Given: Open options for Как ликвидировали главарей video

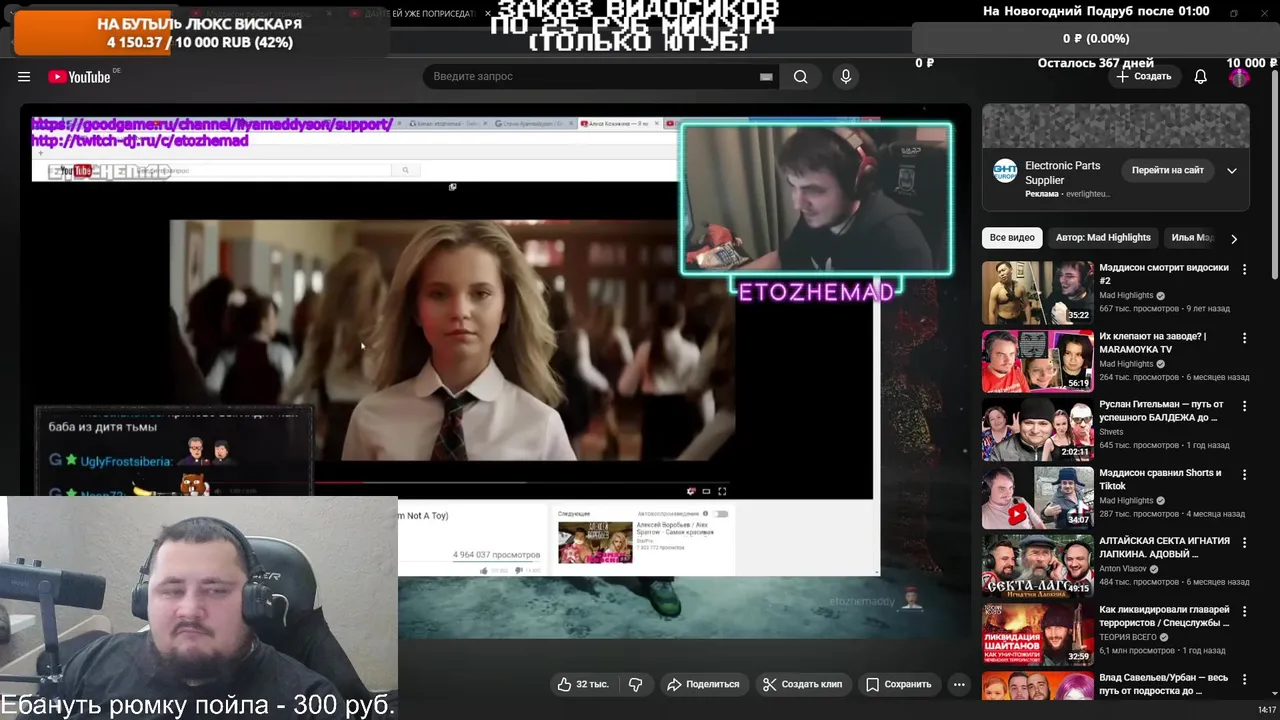Looking at the screenshot, I should 1244,611.
